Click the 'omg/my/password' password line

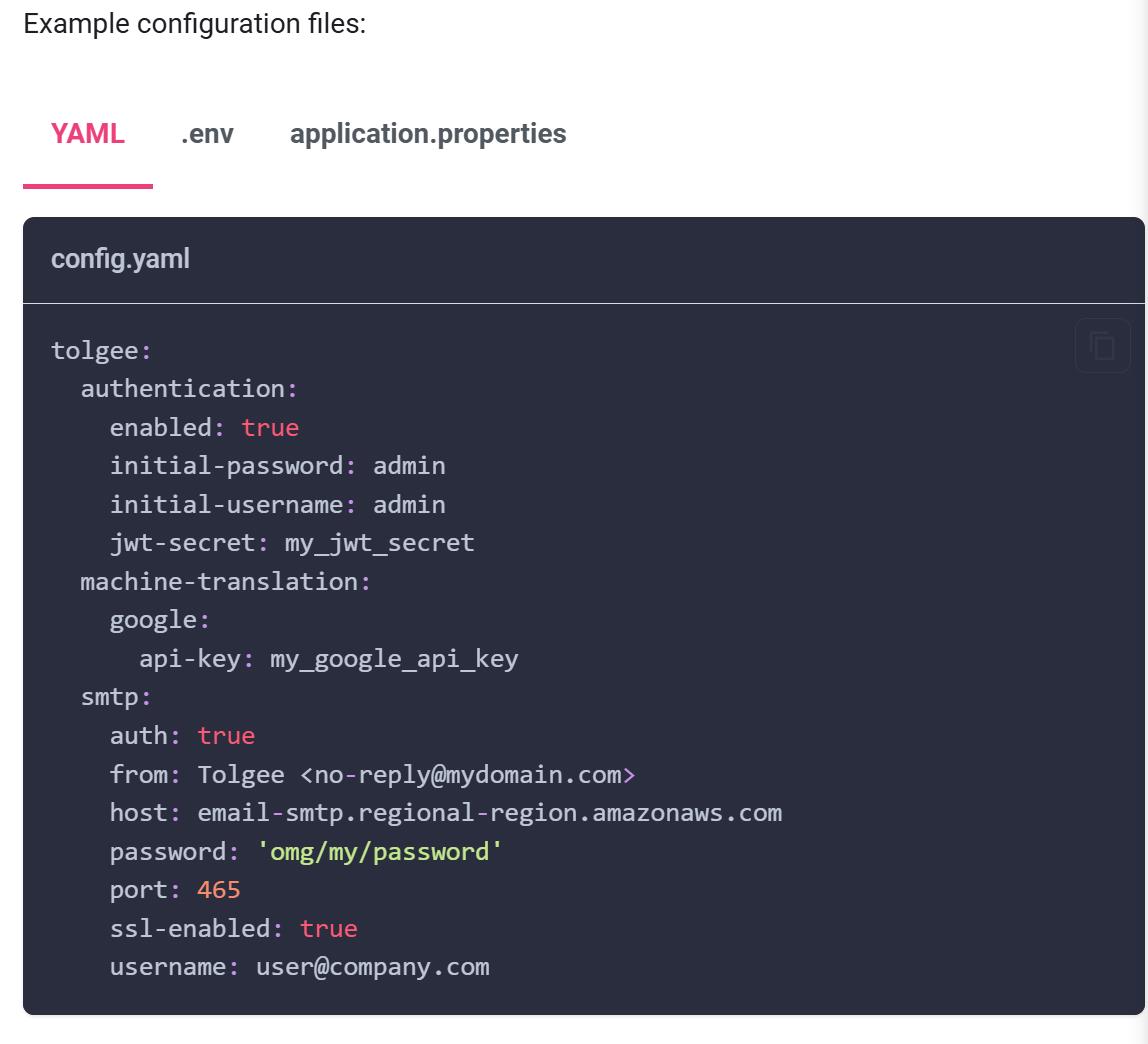[306, 851]
